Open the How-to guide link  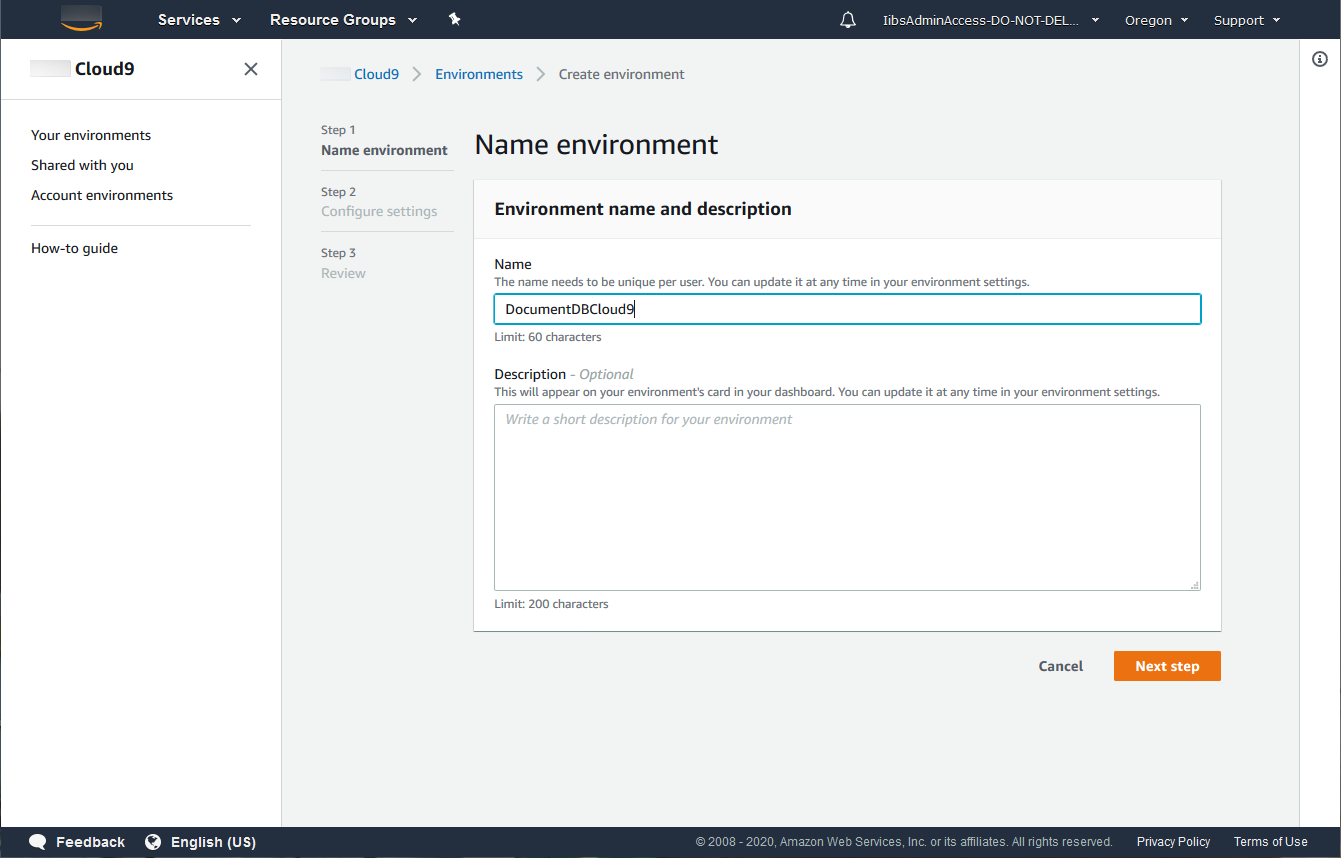[74, 248]
